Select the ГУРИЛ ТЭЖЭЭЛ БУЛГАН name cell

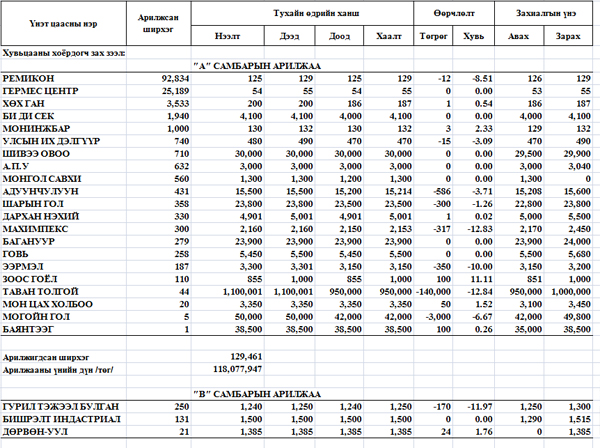click(62, 407)
